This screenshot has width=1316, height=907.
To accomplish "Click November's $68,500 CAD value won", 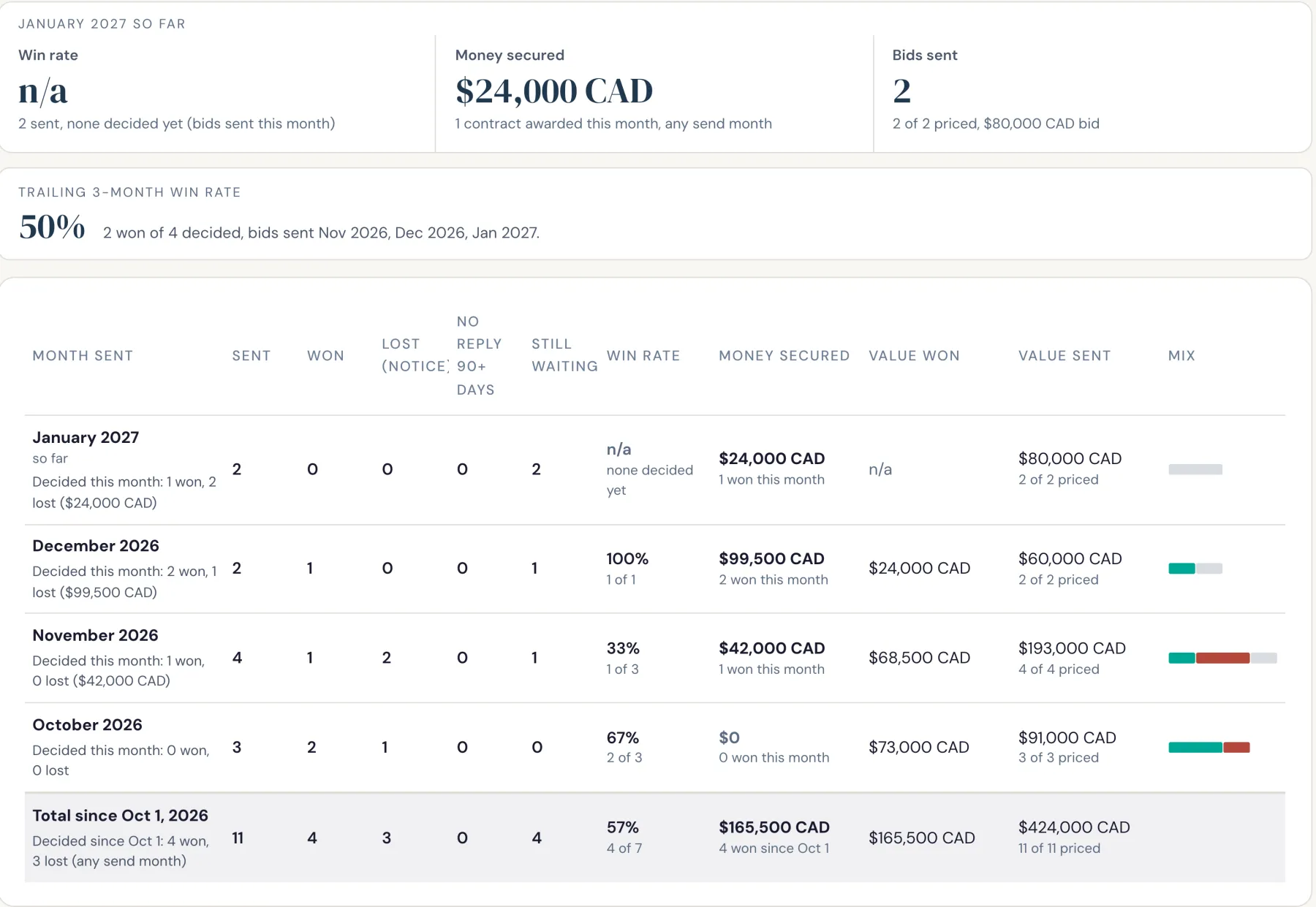I will coord(919,658).
